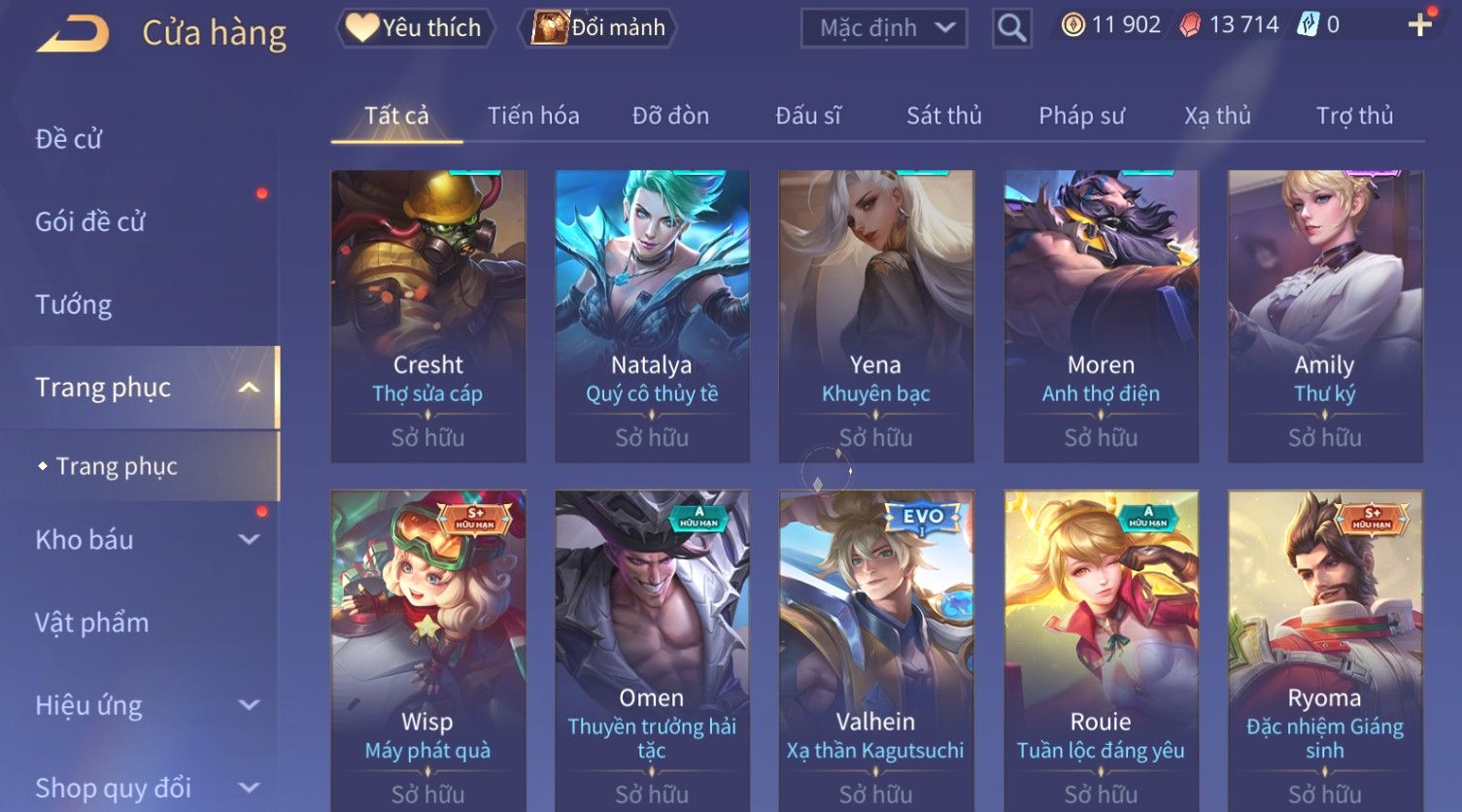The height and width of the screenshot is (812, 1462).
Task: Tap the back arrow icon
Action: coord(72,35)
